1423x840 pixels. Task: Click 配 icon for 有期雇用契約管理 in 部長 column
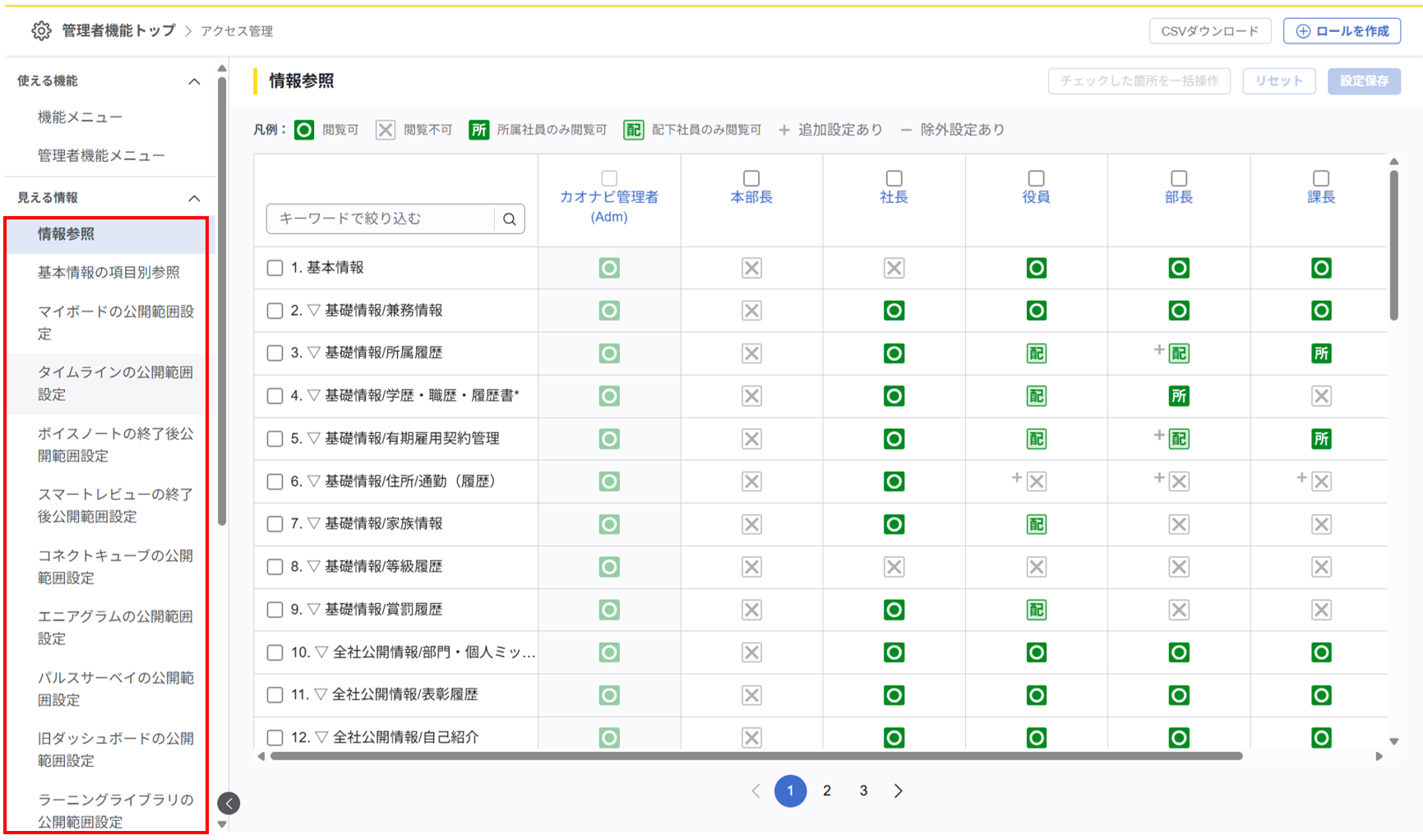coord(1179,439)
